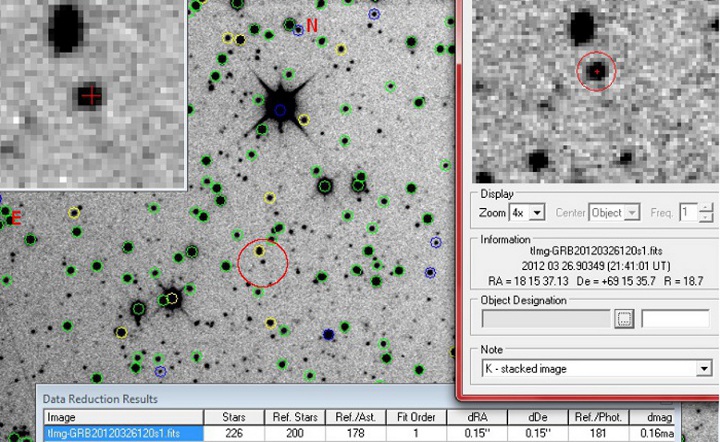Click the Ref./Ast. value 178 cell
The width and height of the screenshot is (720, 442).
point(355,433)
